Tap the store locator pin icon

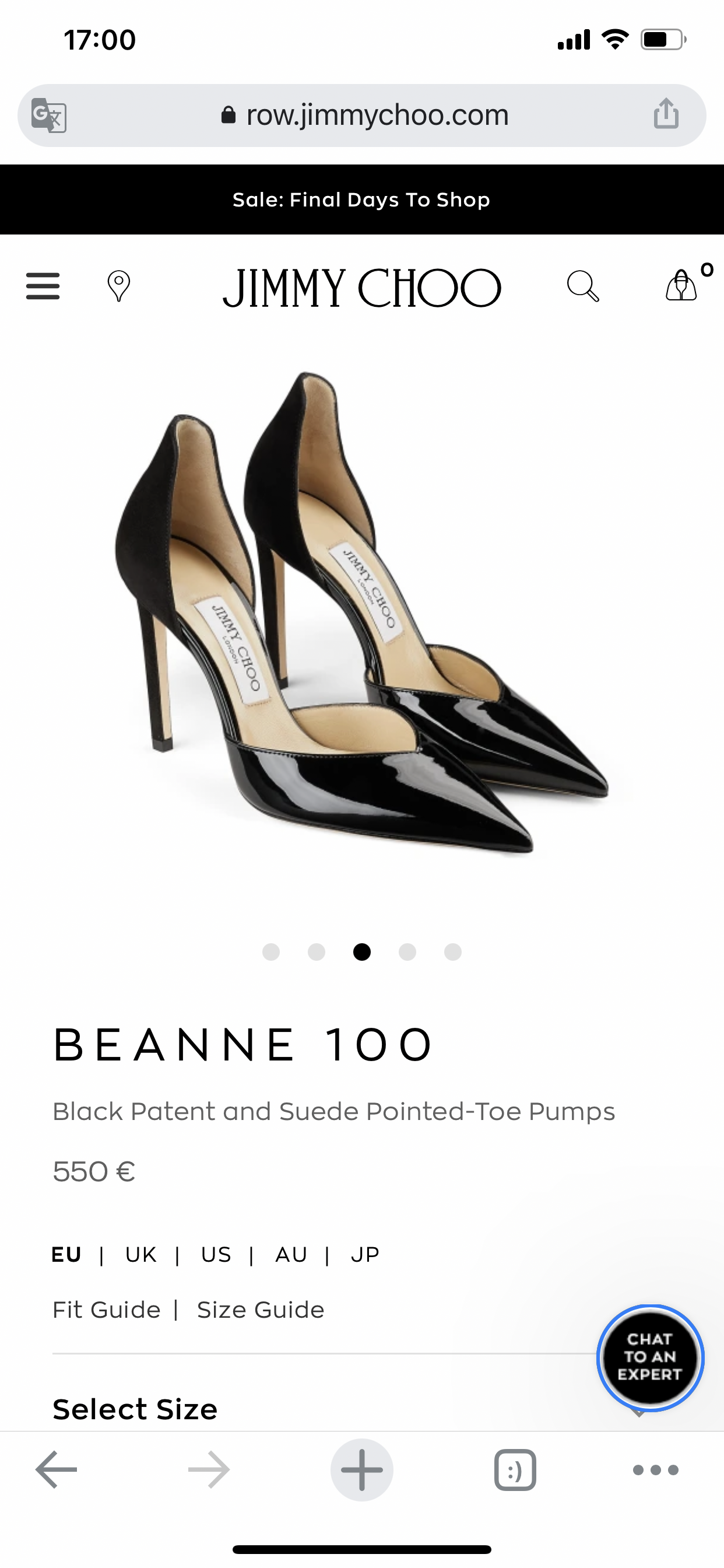coord(119,286)
